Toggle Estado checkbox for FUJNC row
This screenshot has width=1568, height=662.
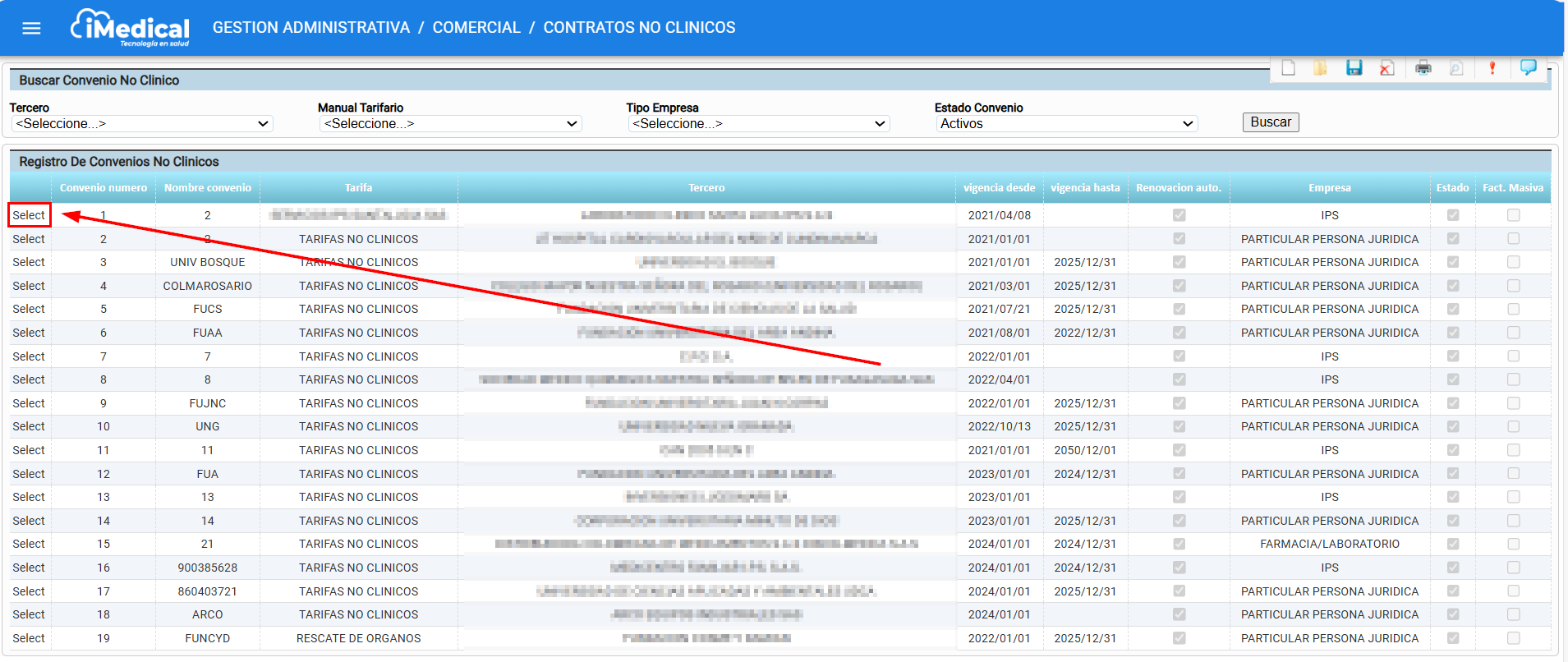[x=1453, y=403]
